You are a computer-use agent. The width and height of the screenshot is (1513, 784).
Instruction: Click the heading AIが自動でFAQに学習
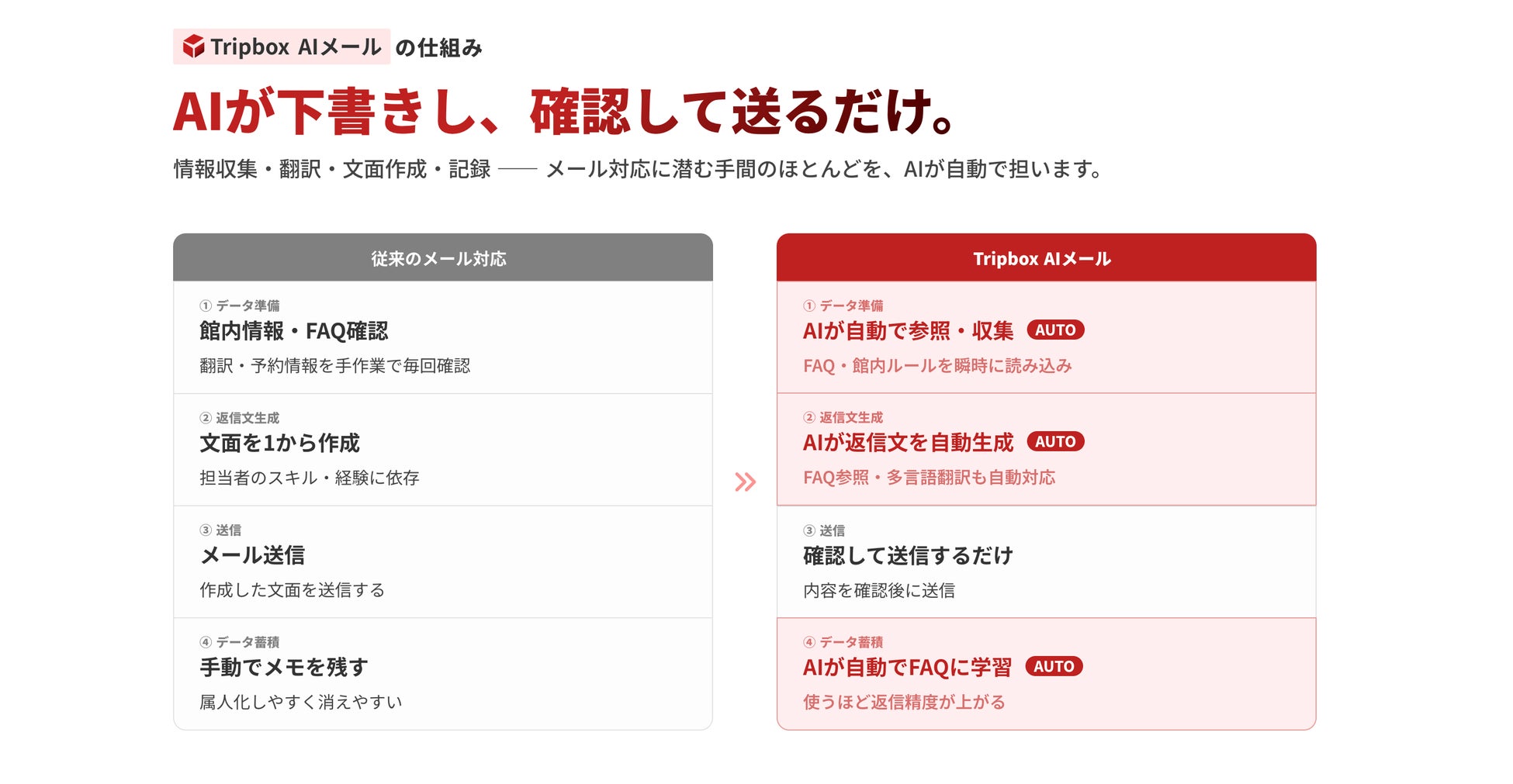907,667
